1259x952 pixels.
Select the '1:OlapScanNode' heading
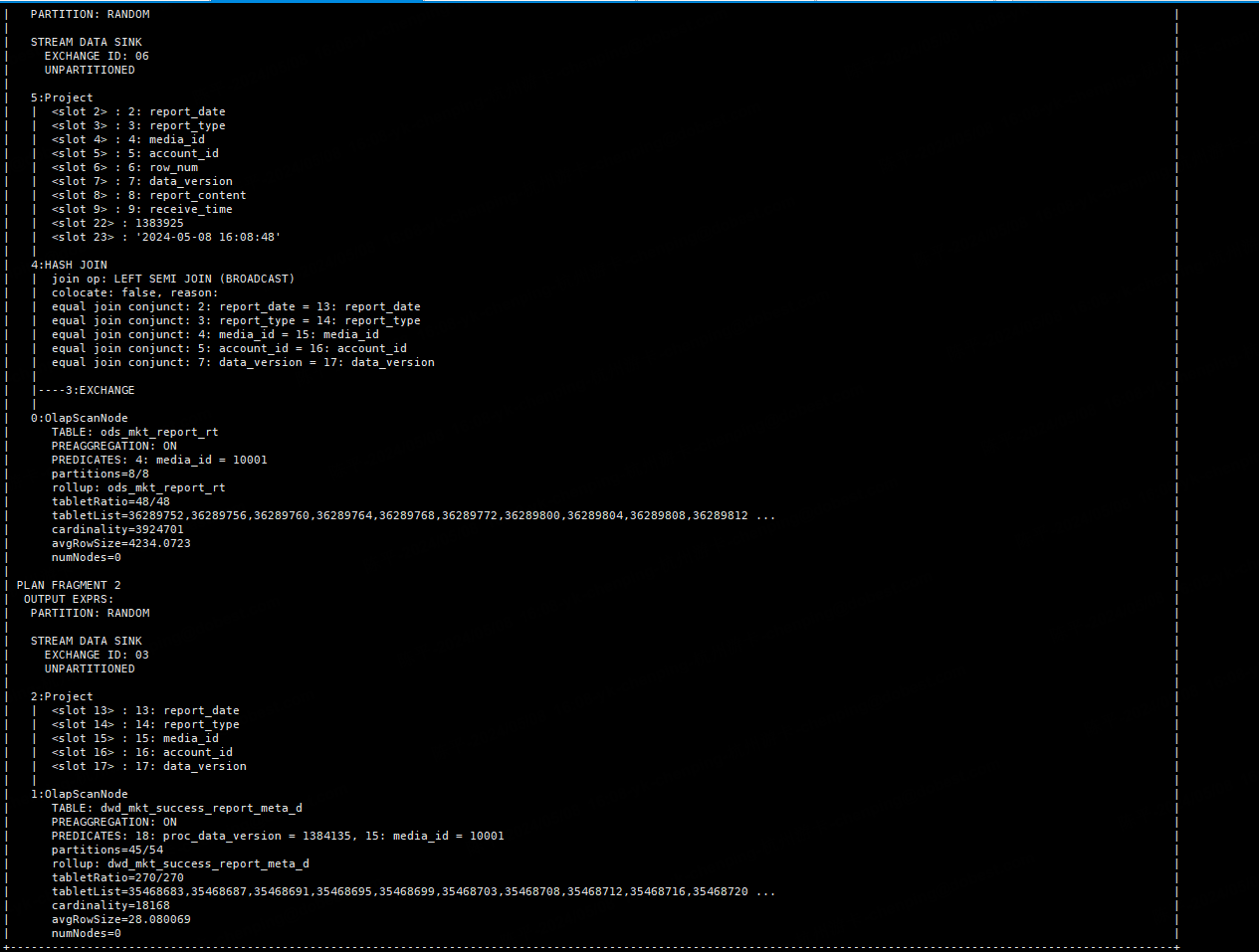click(80, 794)
